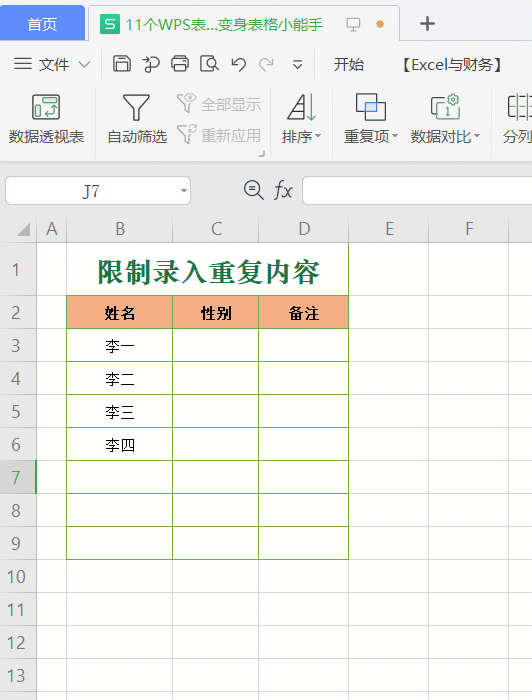The height and width of the screenshot is (700, 532).
Task: Click the 分列 text-to-columns icon
Action: click(520, 107)
